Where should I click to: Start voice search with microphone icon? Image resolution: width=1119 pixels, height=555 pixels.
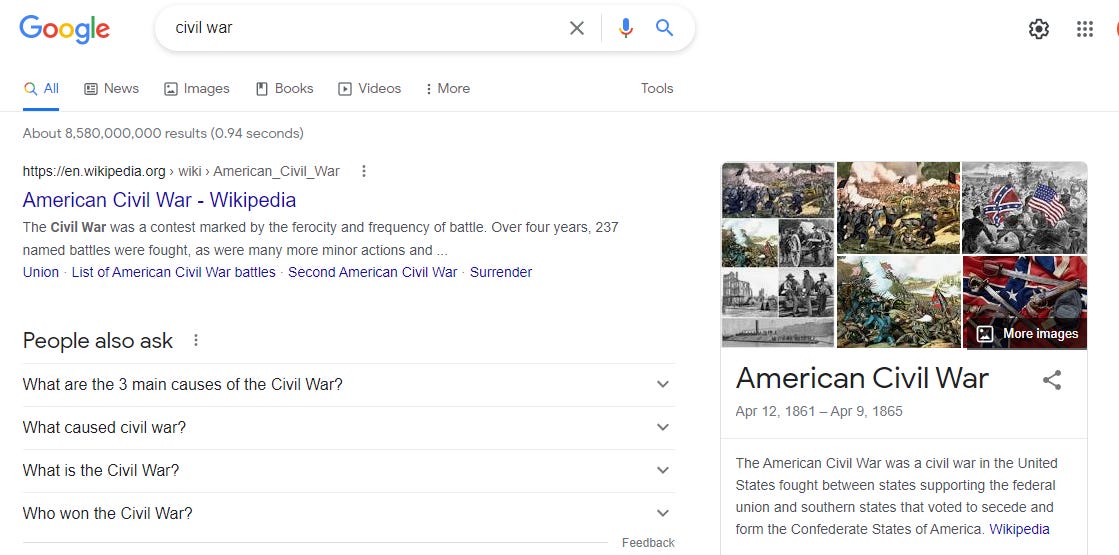[626, 28]
